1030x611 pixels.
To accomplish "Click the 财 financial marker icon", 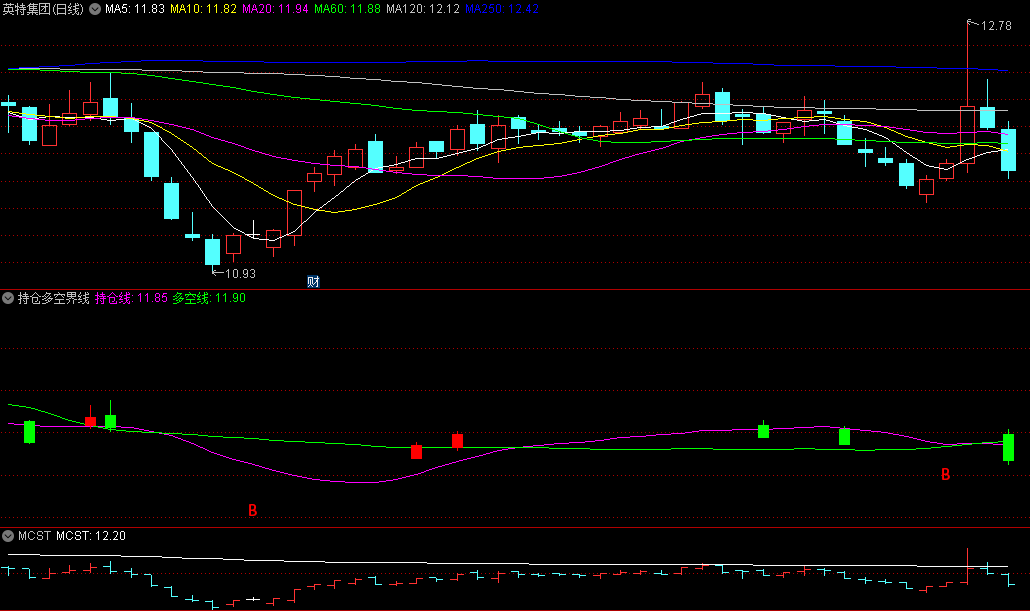I will [313, 282].
